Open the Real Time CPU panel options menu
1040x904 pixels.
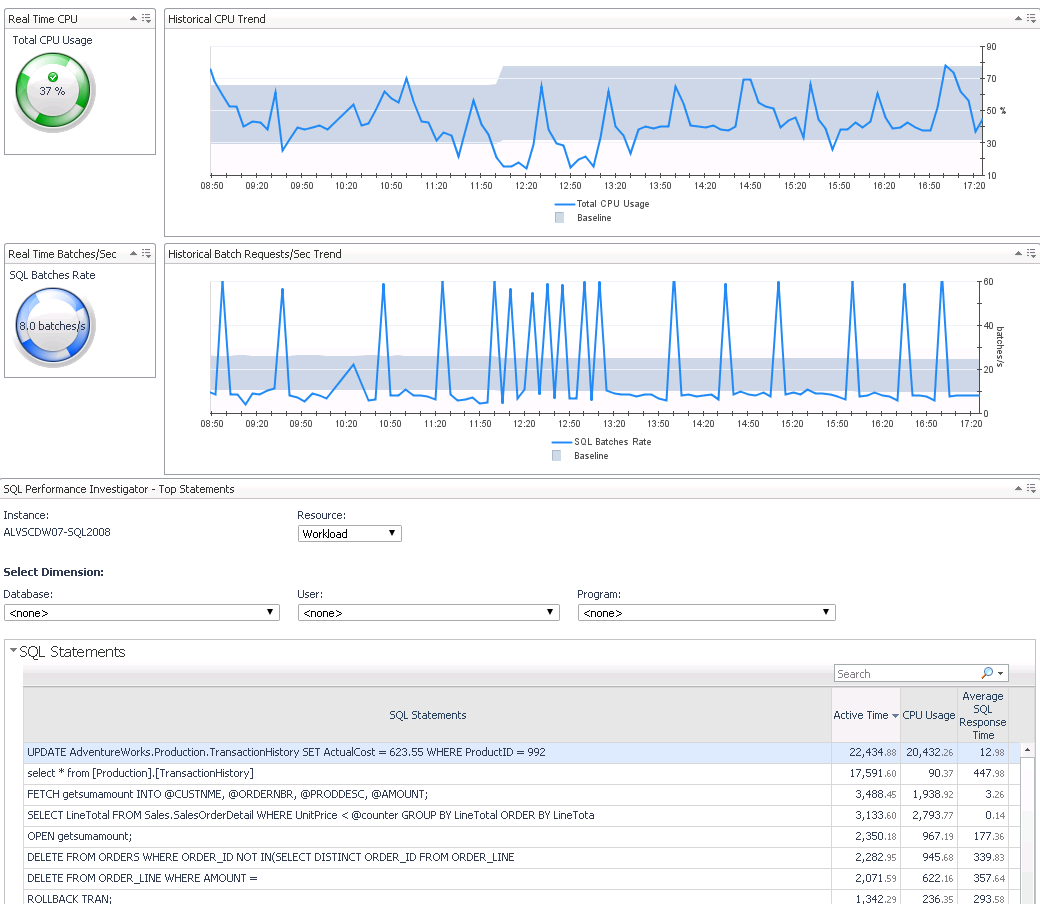coord(146,18)
